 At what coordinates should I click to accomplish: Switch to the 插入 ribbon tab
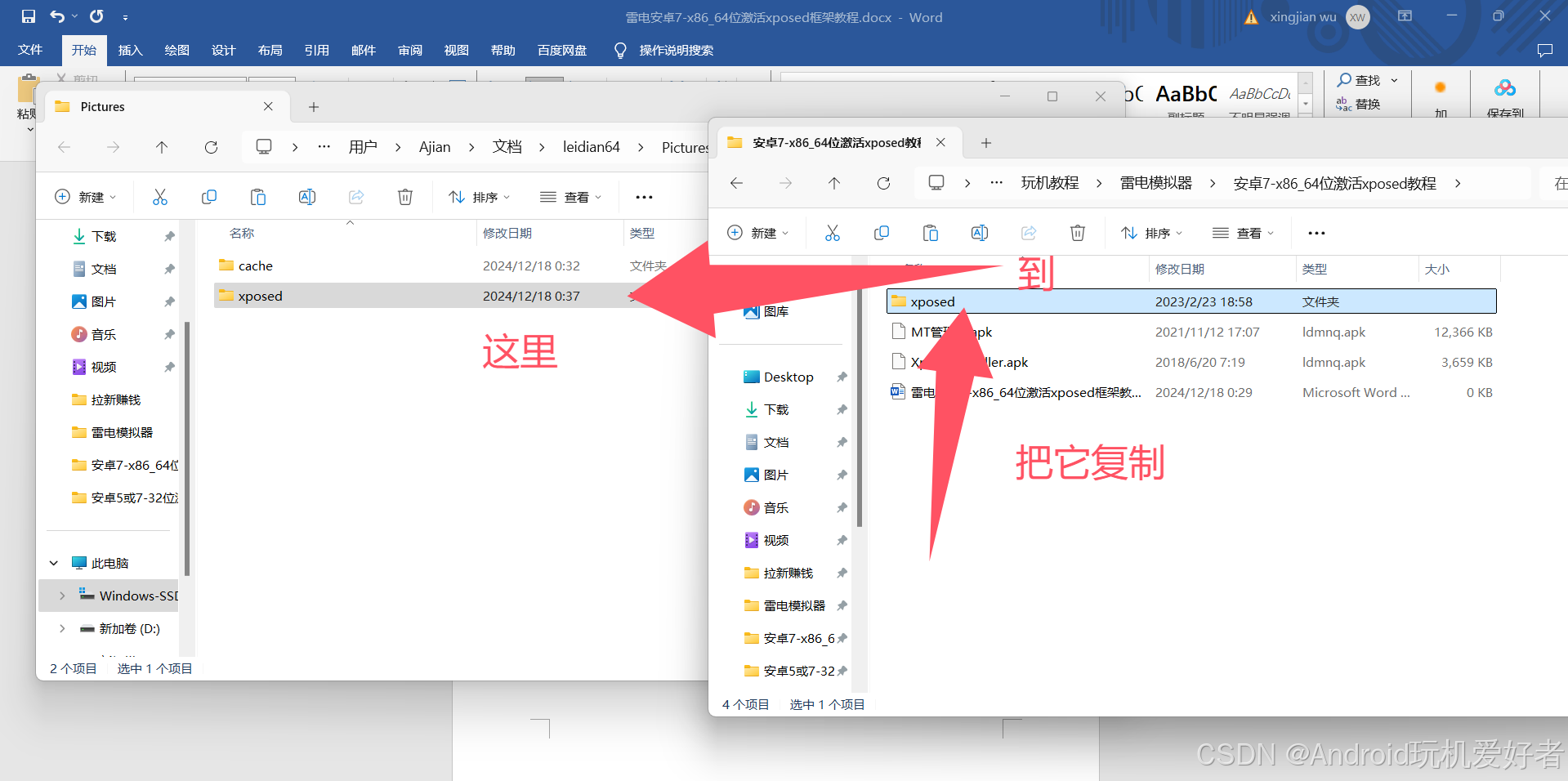131,50
